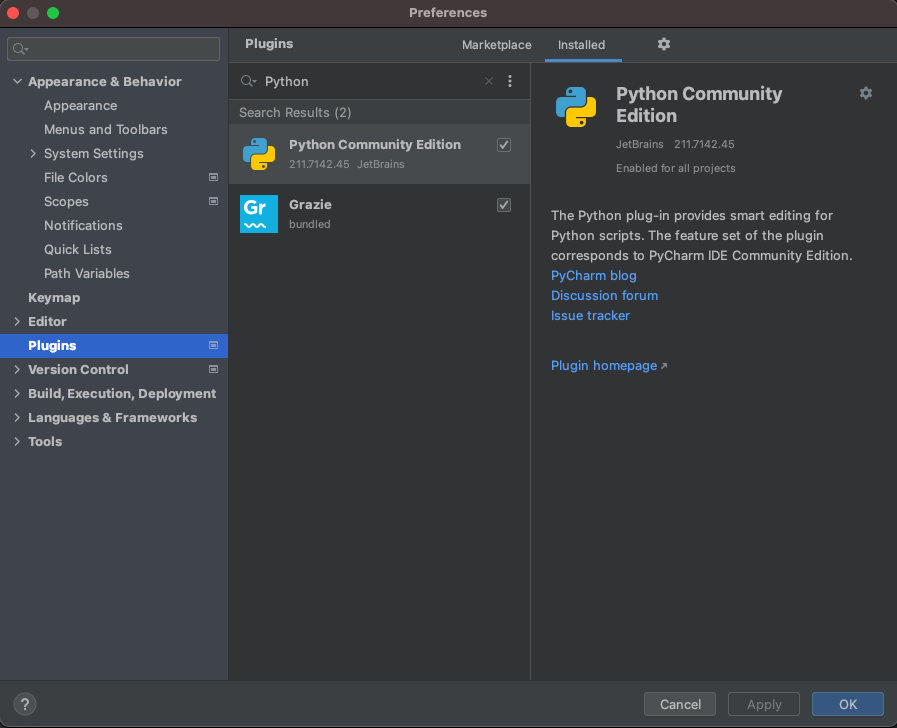Open Notifications settings
This screenshot has width=897, height=728.
coord(83,226)
